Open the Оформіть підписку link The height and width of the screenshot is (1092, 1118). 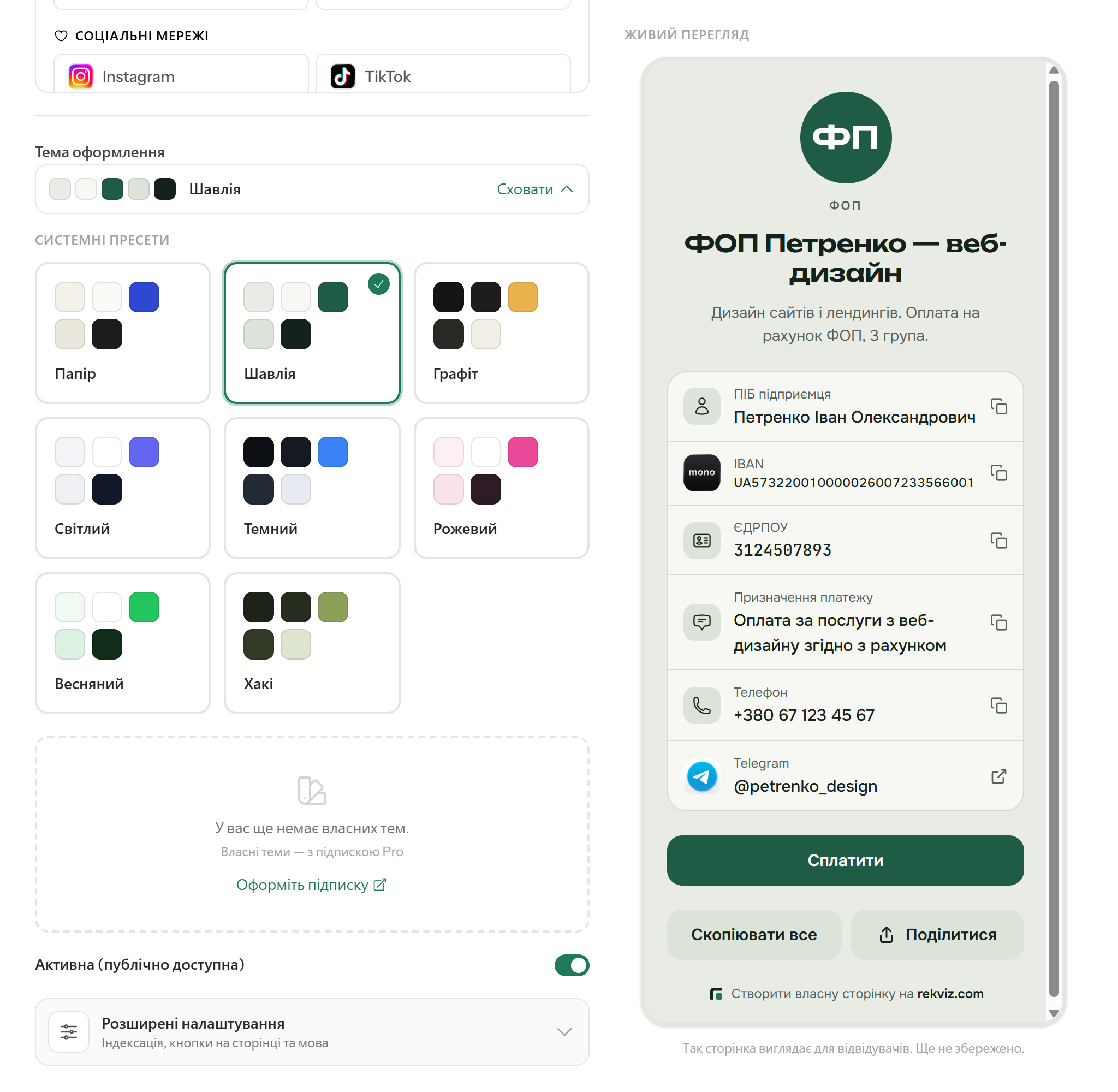click(x=311, y=885)
